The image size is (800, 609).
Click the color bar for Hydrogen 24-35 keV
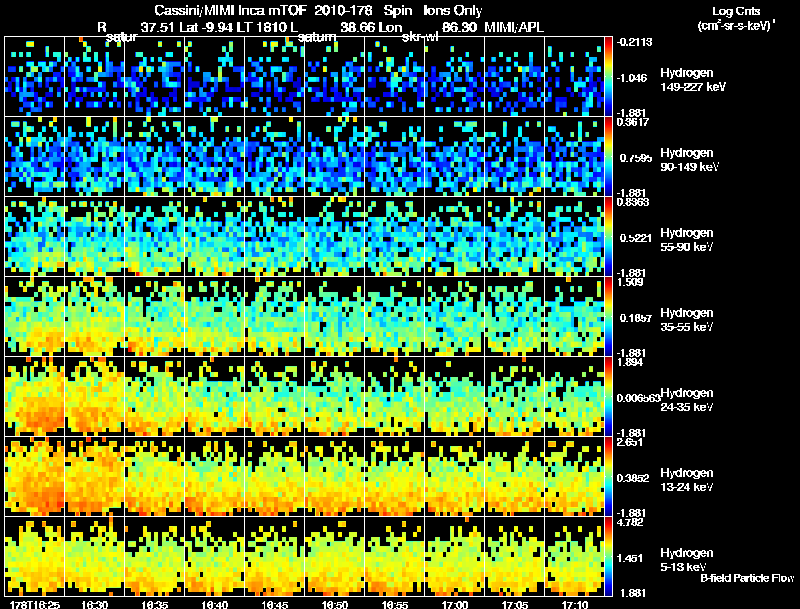coord(608,397)
